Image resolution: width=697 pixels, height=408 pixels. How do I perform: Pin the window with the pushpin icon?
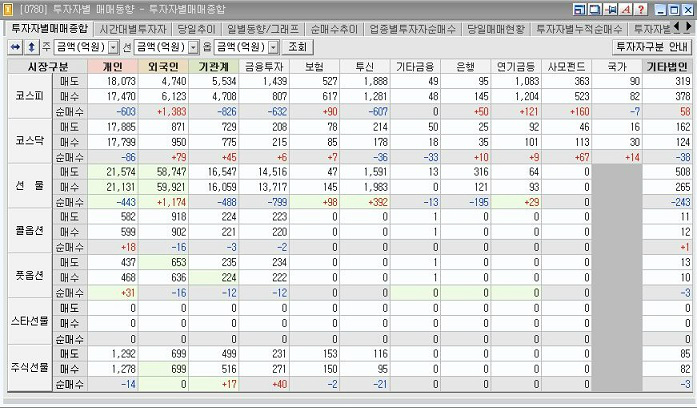610,9
